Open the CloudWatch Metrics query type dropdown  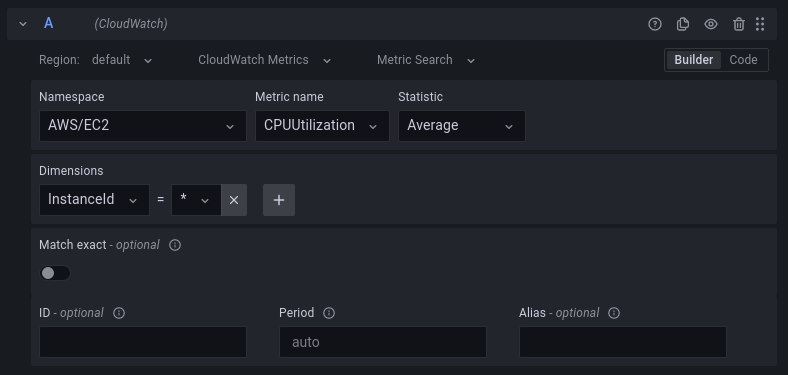264,60
